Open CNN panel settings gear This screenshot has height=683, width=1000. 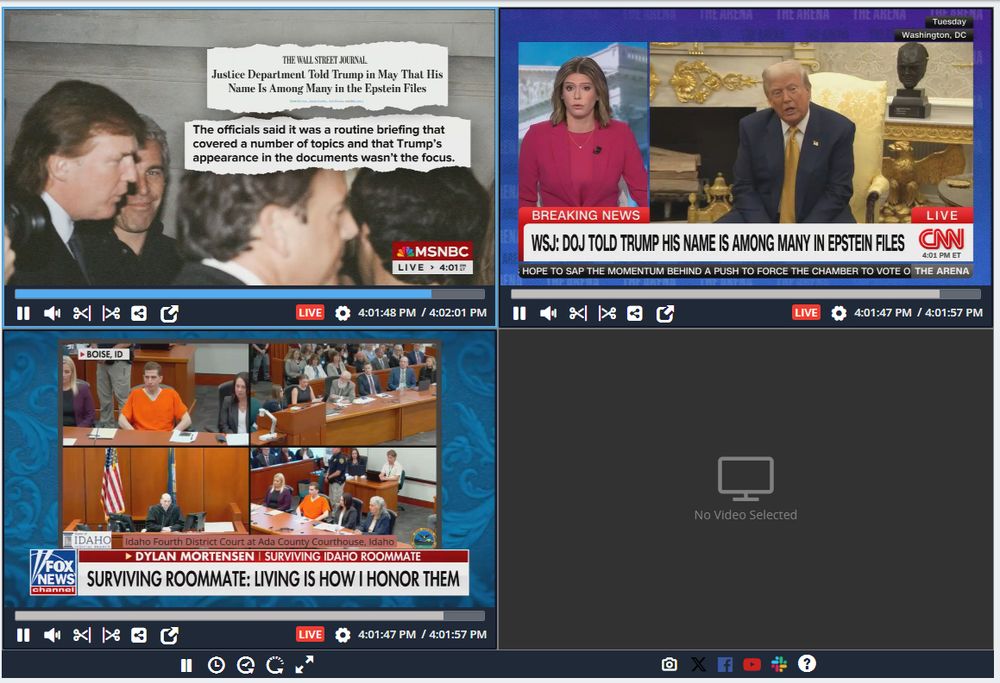839,313
